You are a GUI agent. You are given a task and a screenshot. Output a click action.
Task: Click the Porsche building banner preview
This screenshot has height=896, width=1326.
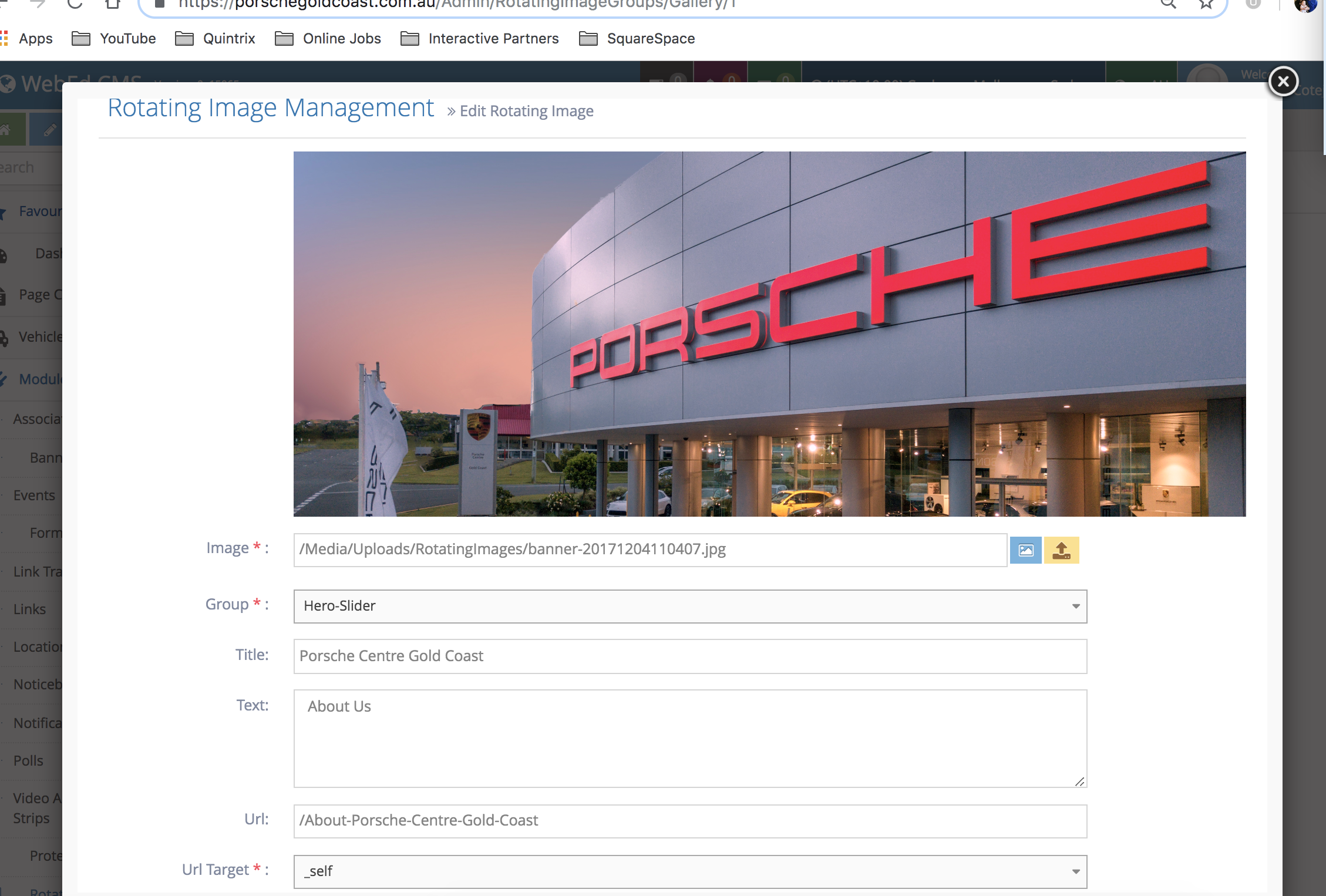(769, 334)
